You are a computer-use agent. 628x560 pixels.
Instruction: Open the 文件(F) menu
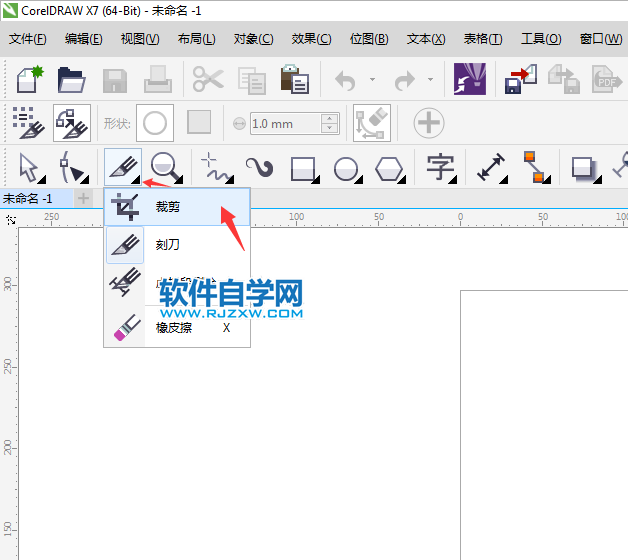(28, 39)
